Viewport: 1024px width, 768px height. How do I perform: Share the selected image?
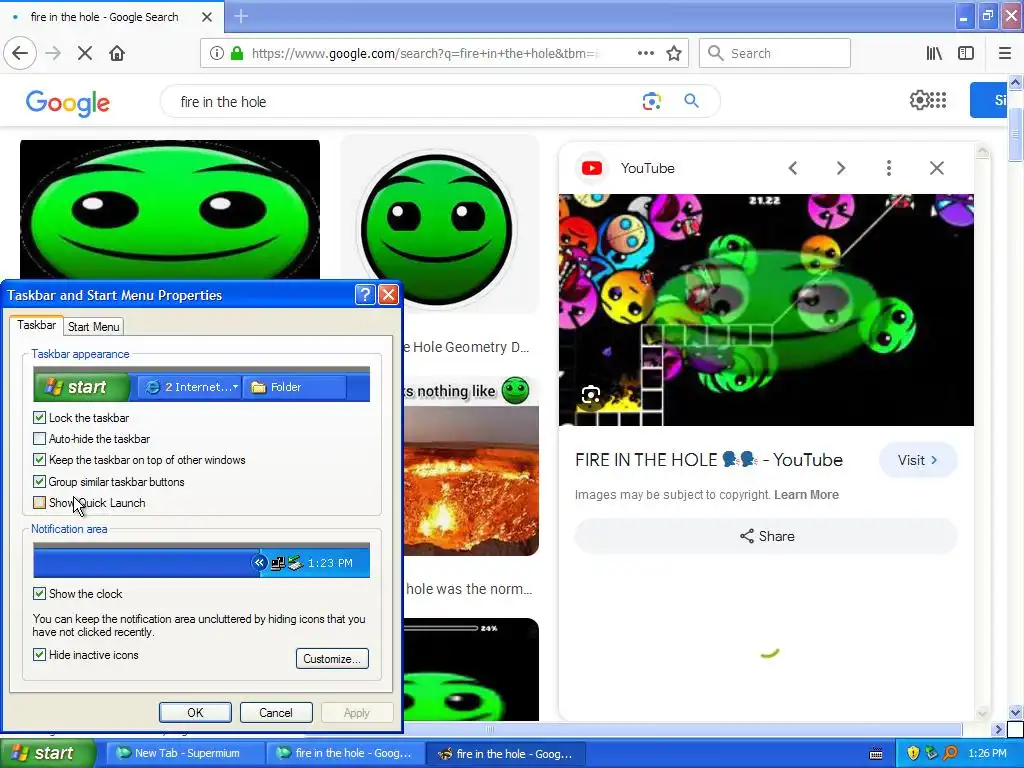767,536
